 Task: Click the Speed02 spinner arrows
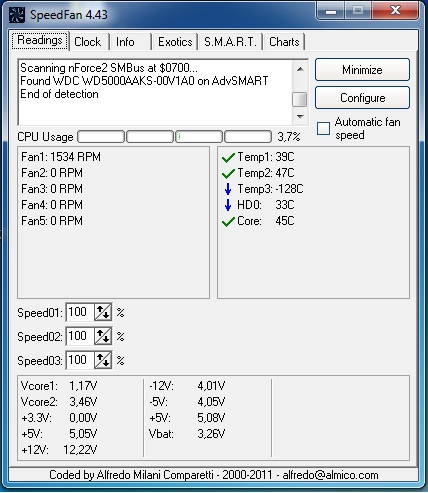pyautogui.click(x=103, y=336)
